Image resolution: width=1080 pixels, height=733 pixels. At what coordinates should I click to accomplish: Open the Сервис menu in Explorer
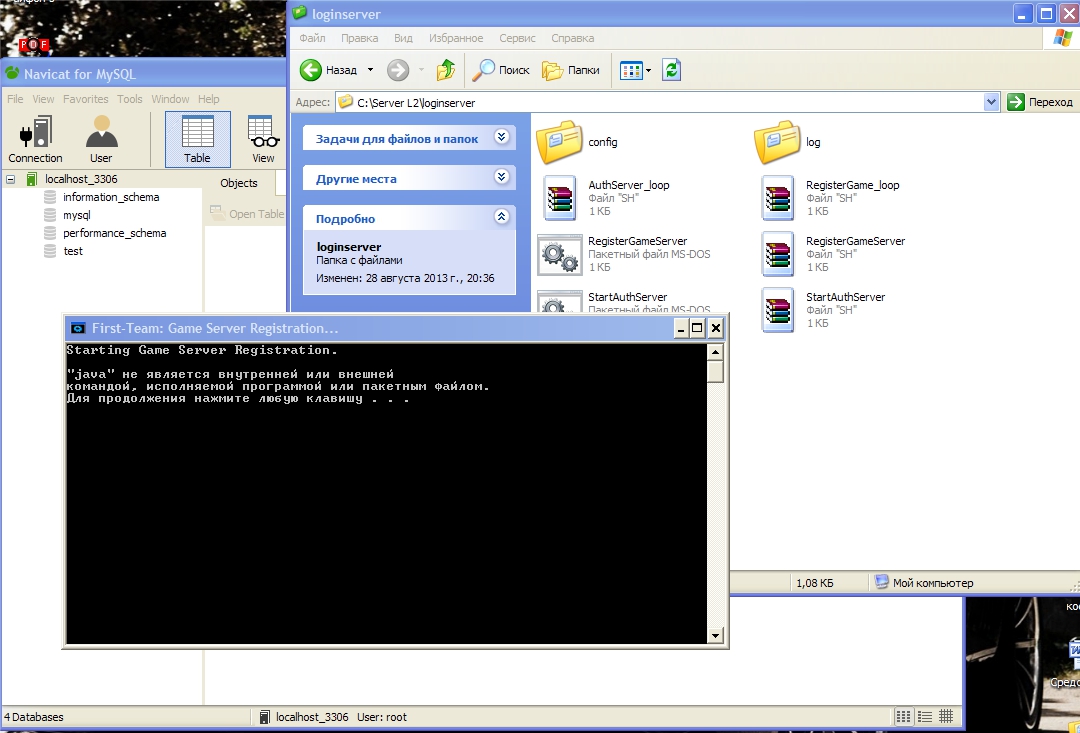pos(517,38)
